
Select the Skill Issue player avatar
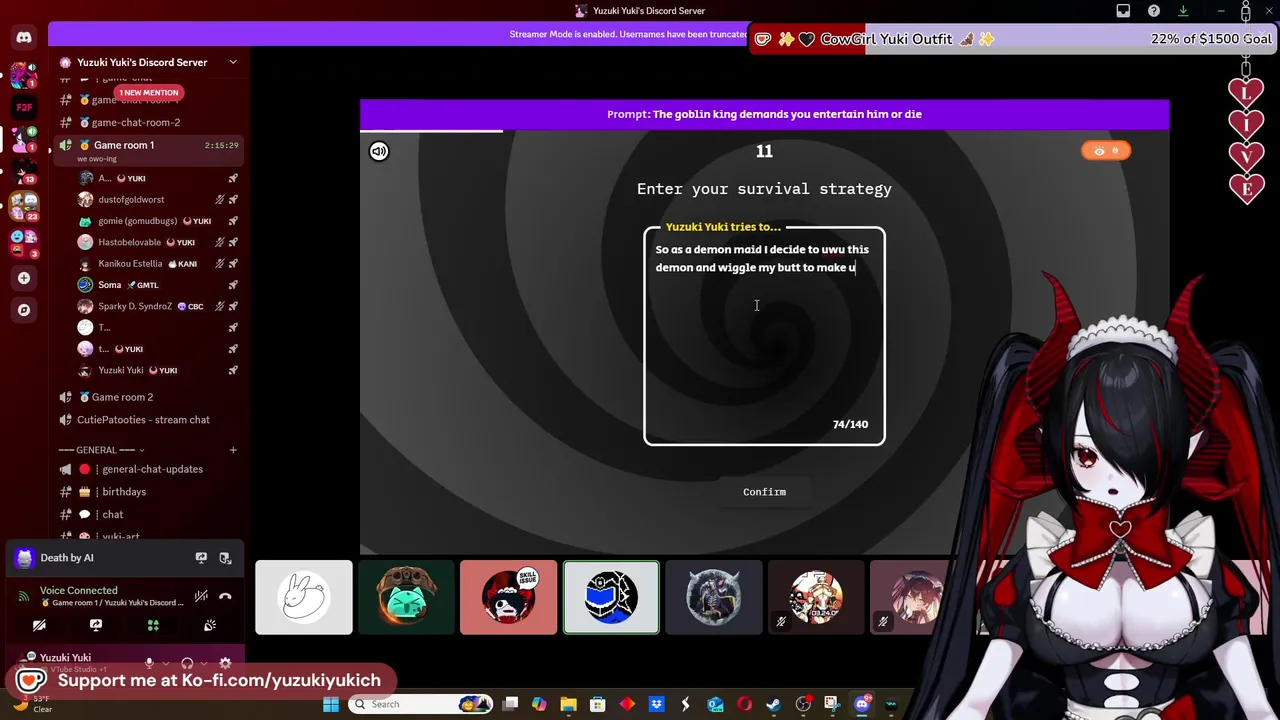point(508,598)
